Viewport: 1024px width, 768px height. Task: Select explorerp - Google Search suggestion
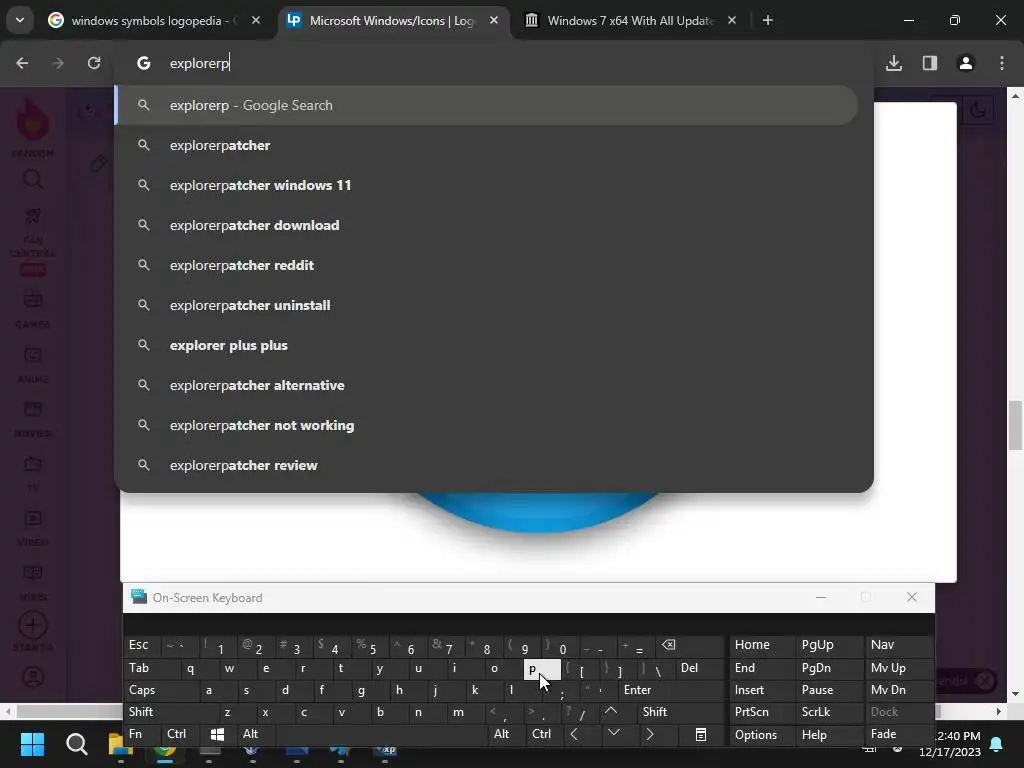(x=486, y=105)
